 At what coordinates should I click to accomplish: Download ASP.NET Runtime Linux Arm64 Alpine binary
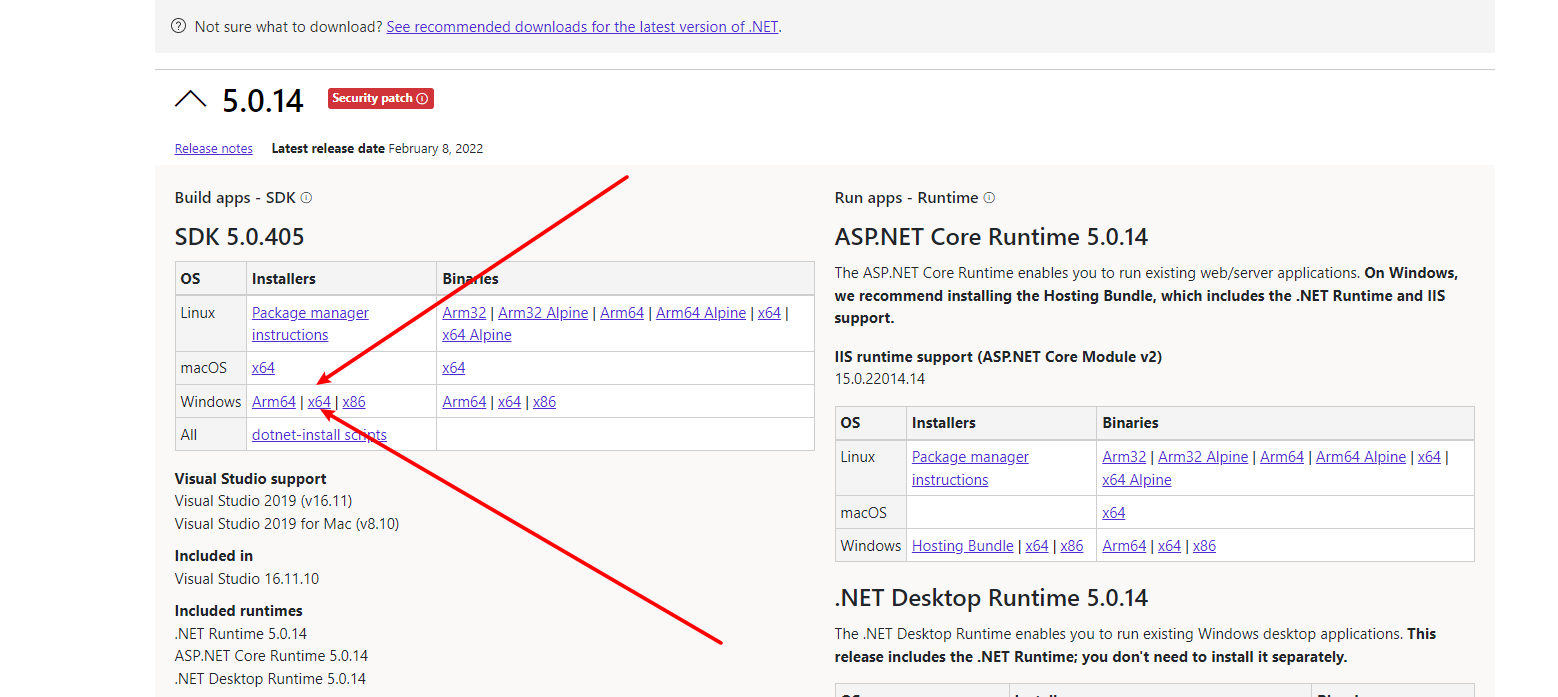(x=1361, y=457)
